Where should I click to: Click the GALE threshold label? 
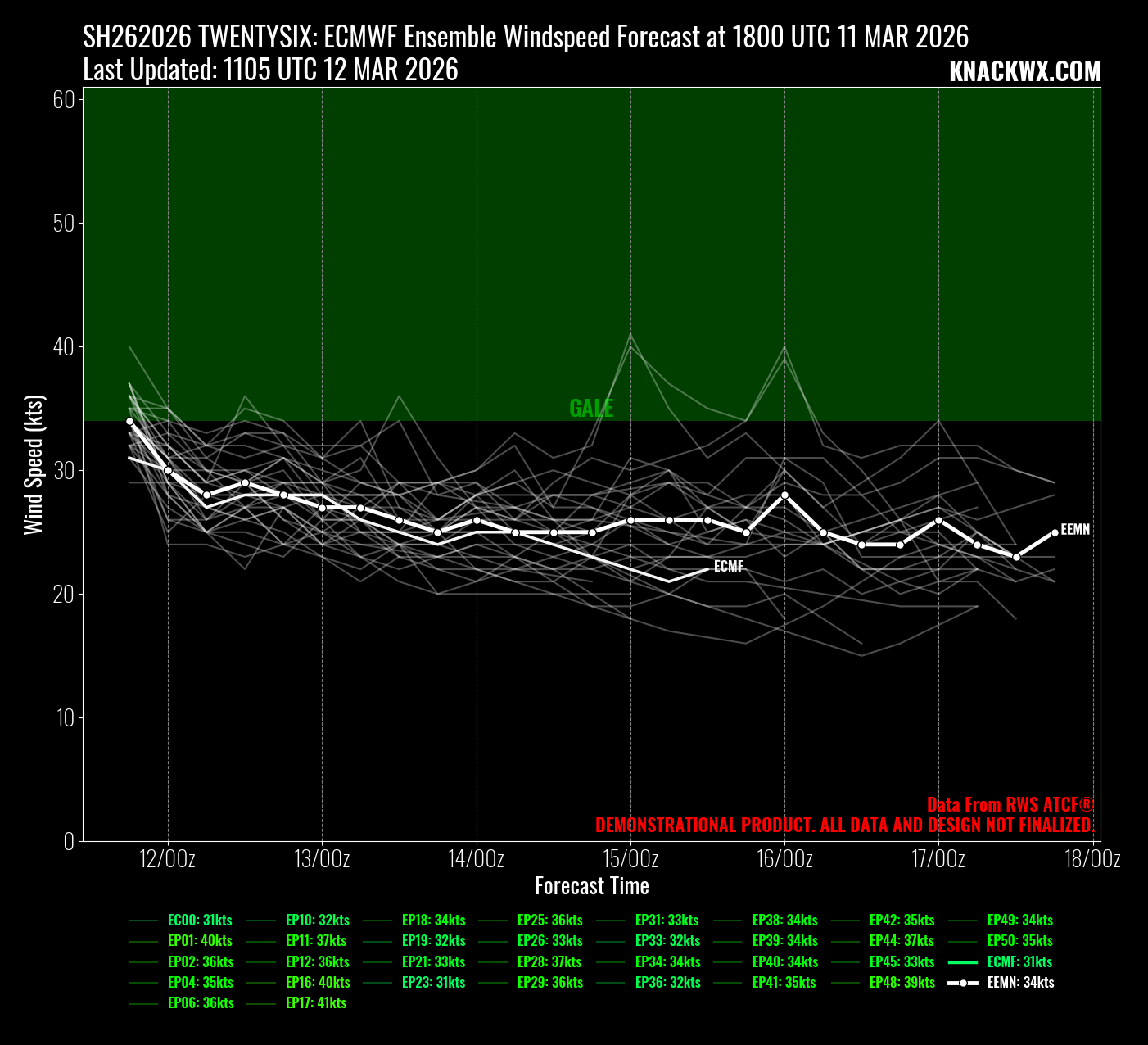pyautogui.click(x=591, y=409)
